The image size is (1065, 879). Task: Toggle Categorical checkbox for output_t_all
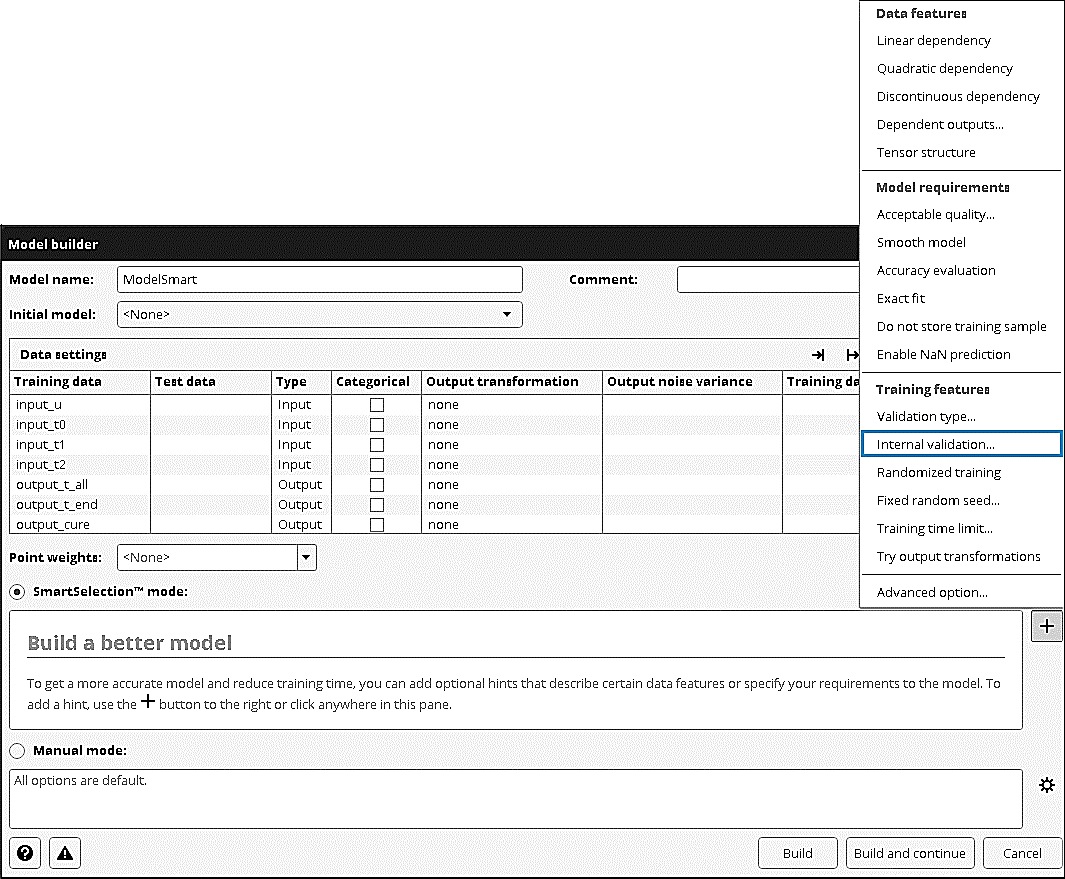pyautogui.click(x=377, y=485)
